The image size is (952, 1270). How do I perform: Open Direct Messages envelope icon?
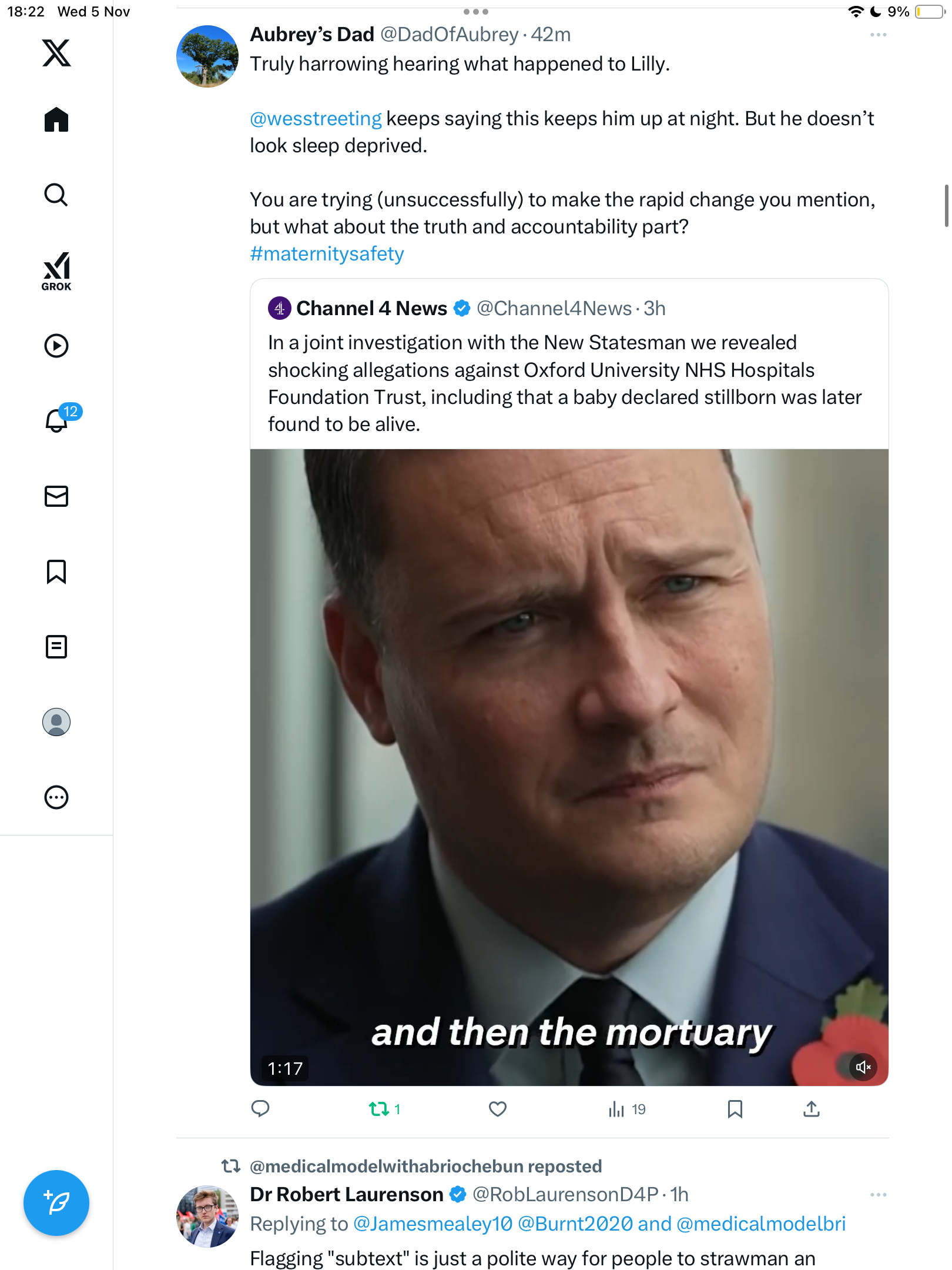(x=56, y=496)
